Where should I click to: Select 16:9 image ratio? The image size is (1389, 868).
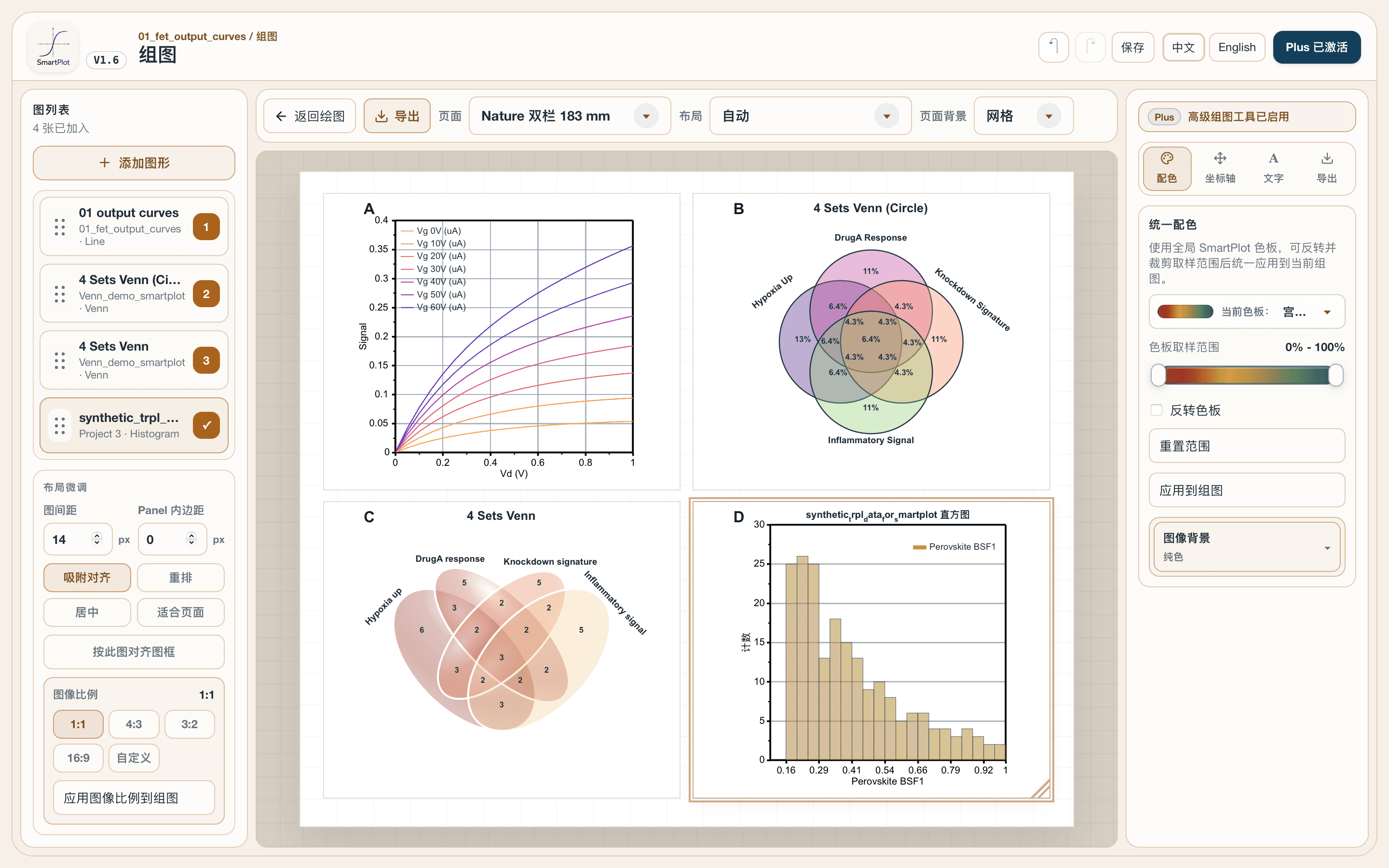(x=78, y=758)
